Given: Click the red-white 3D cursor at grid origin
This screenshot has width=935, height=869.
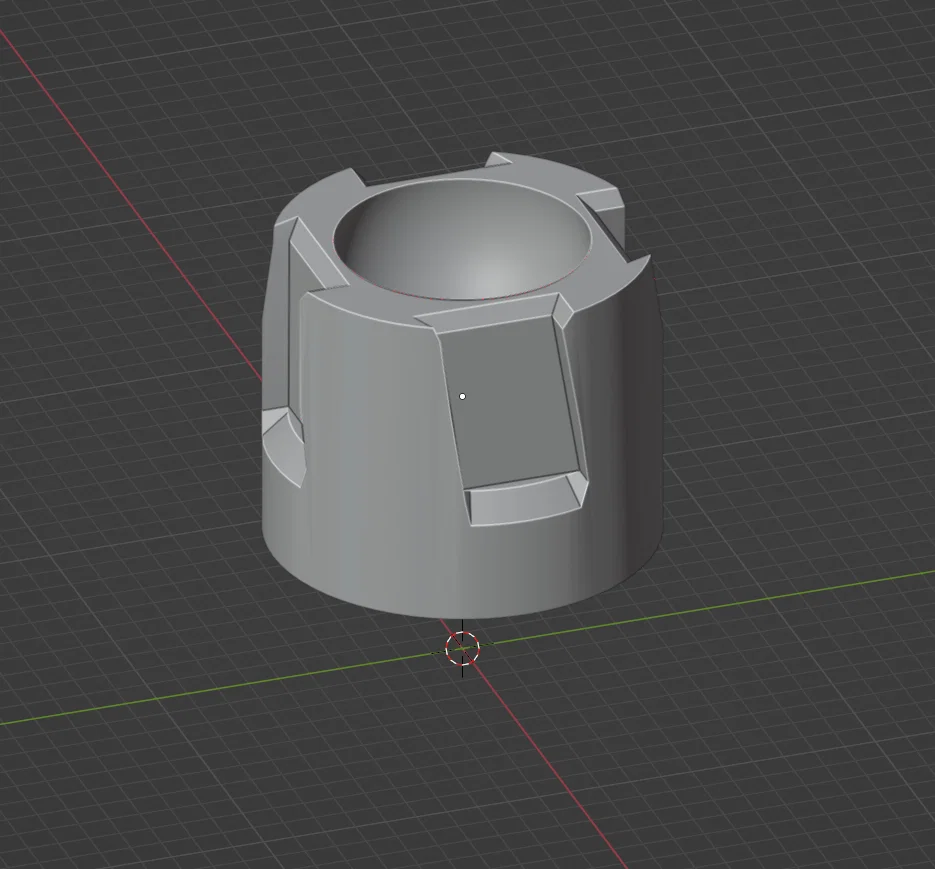Looking at the screenshot, I should click(462, 648).
